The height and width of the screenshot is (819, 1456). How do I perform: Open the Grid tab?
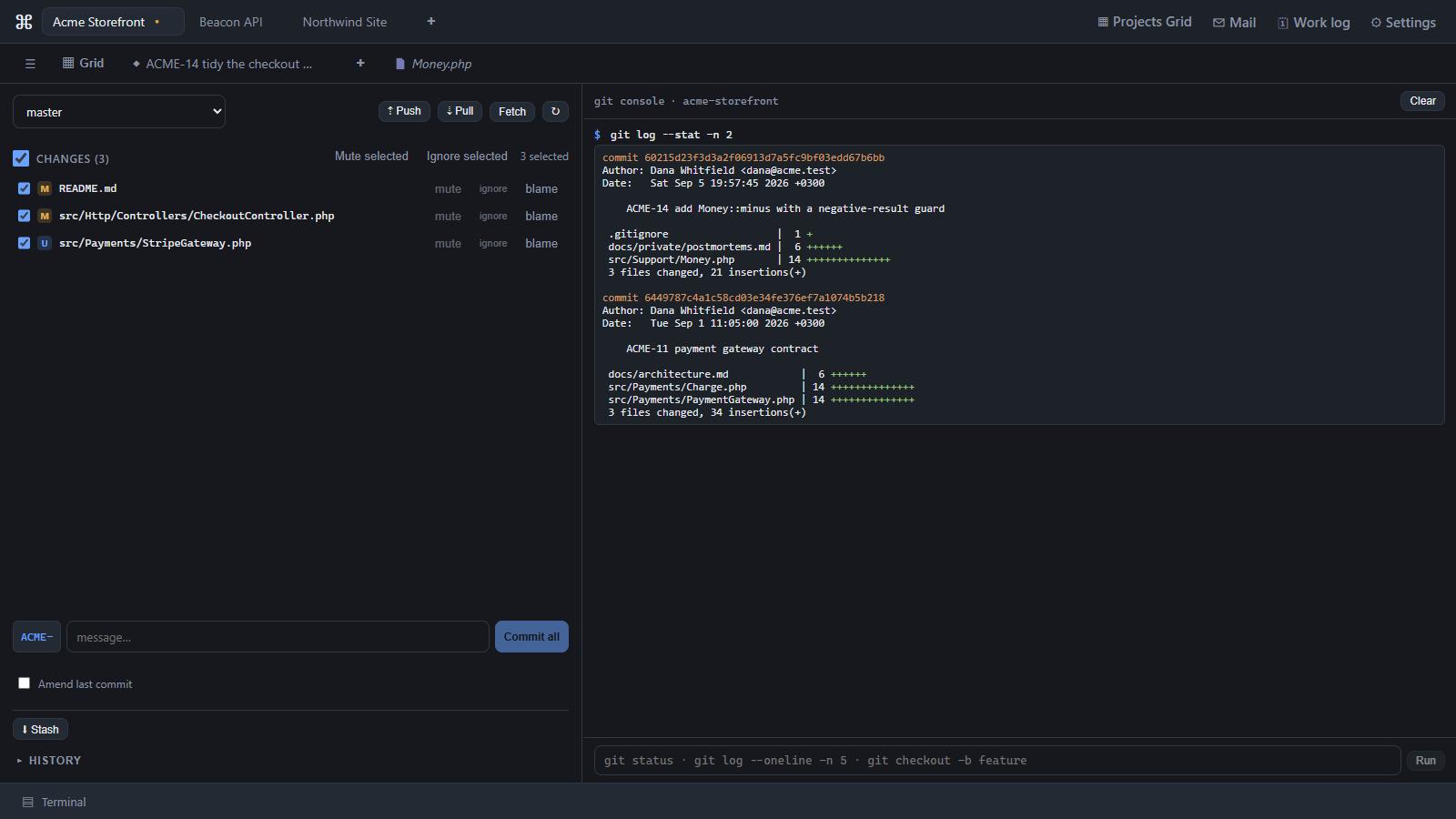coord(83,63)
